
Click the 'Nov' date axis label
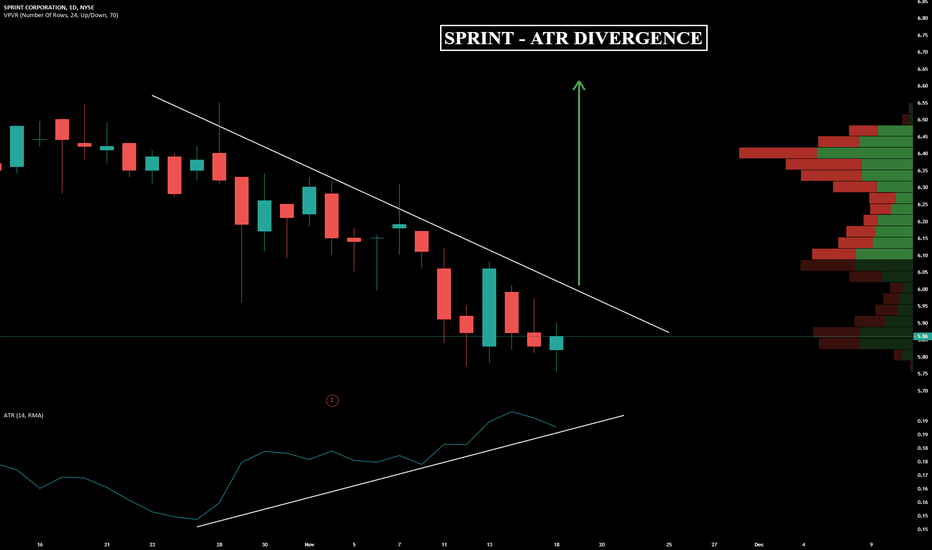[x=309, y=545]
